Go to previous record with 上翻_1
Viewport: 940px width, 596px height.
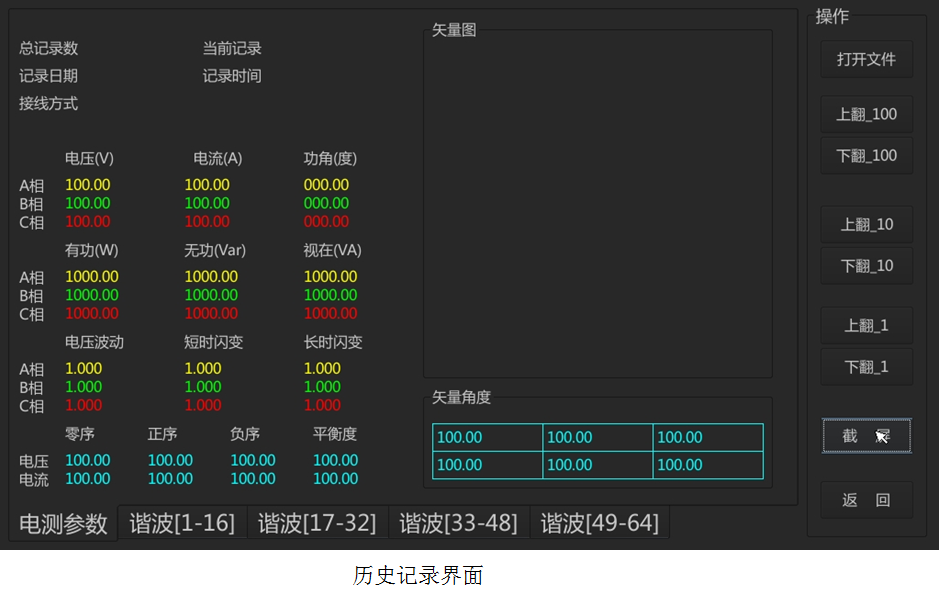tap(866, 326)
